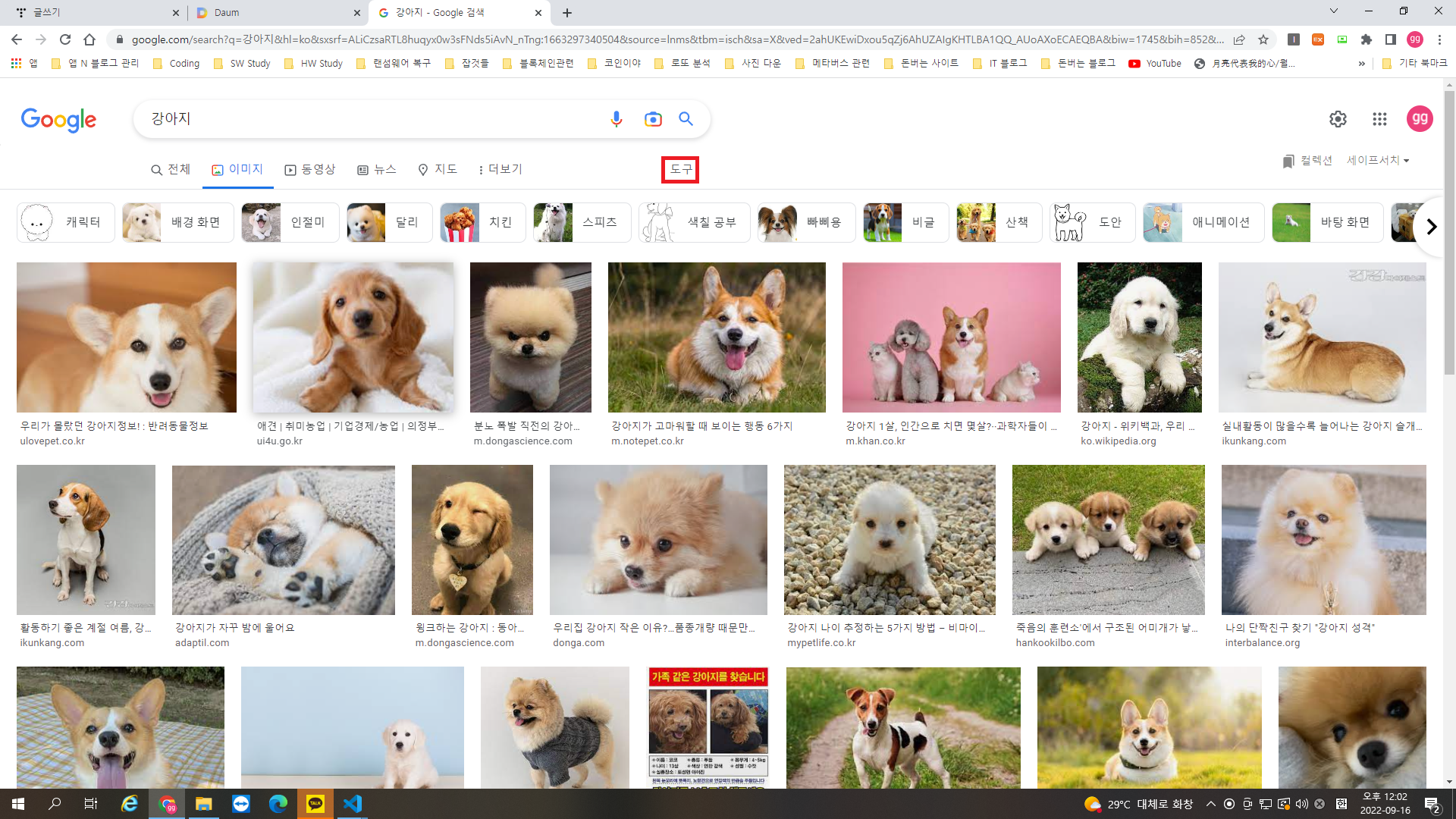Expand the 더보기 search menu
Image resolution: width=1456 pixels, height=819 pixels.
(x=500, y=170)
